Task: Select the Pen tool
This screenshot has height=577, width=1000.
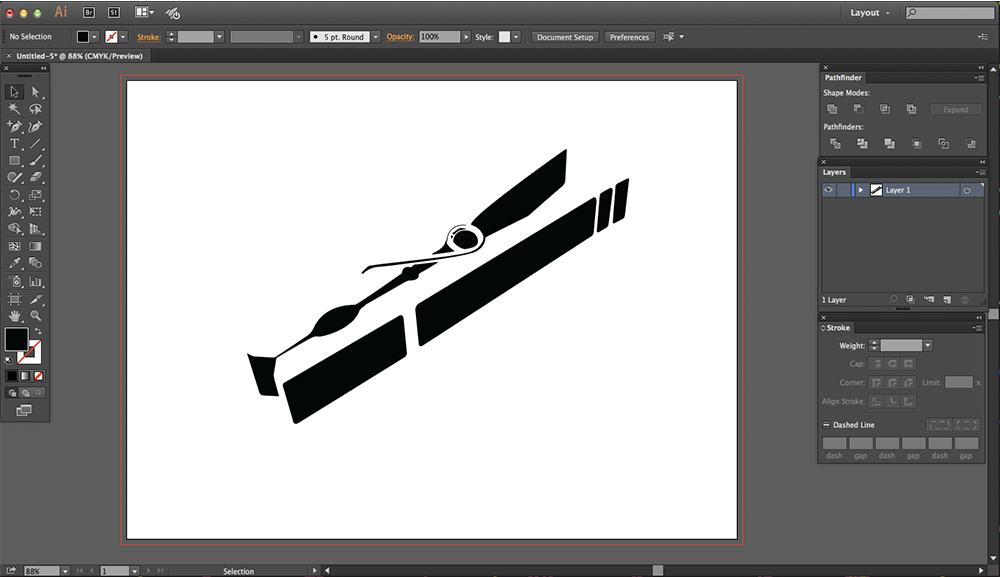Action: 13,124
